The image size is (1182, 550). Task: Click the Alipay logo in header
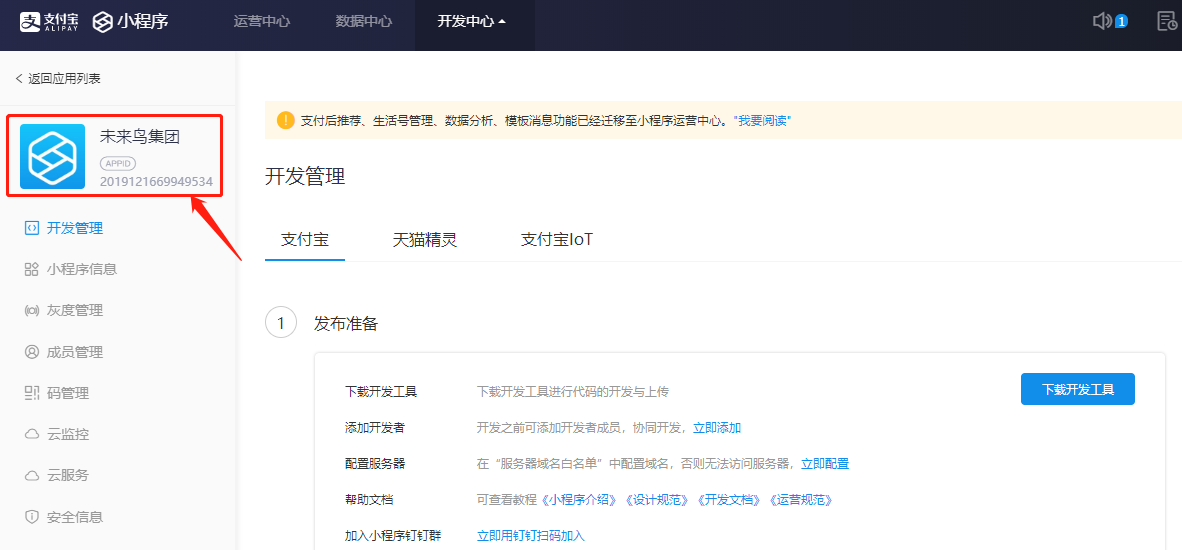click(x=50, y=21)
